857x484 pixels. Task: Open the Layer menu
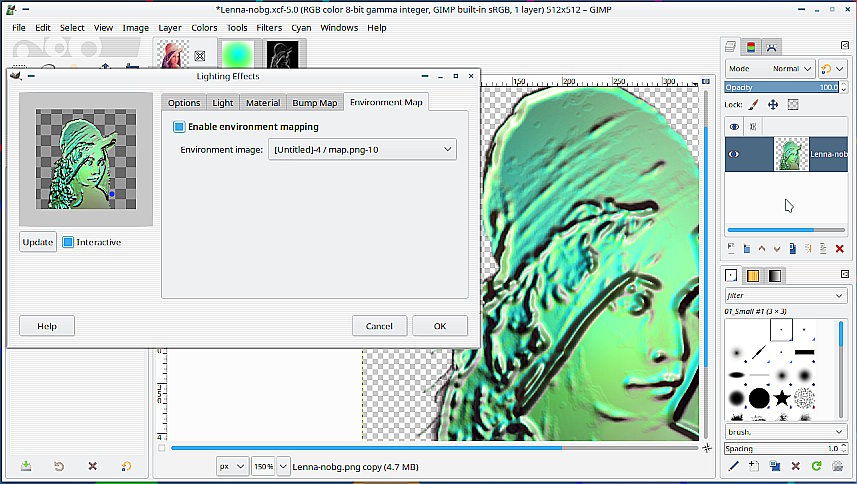click(x=170, y=28)
